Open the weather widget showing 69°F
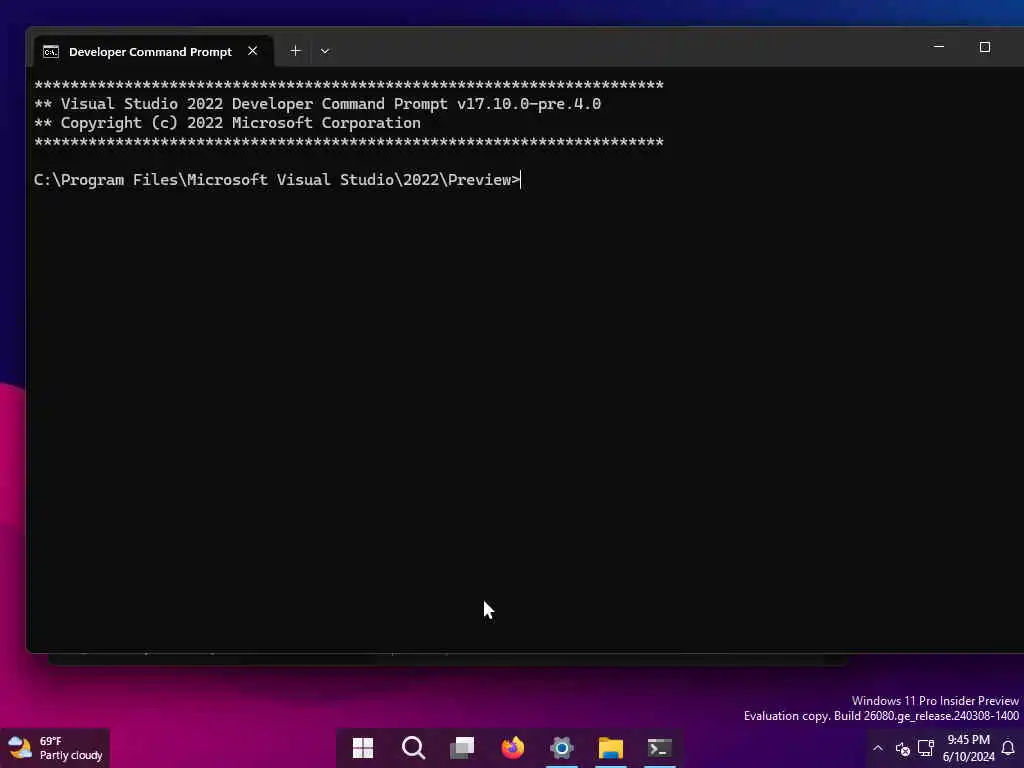1024x768 pixels. click(55, 748)
